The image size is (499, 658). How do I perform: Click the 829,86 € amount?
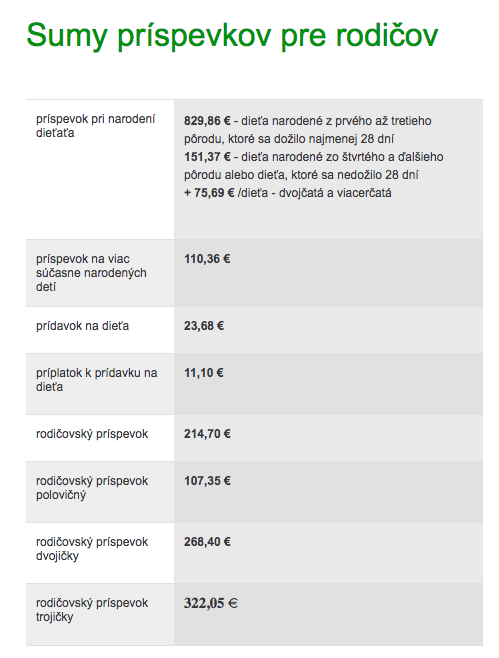point(207,121)
